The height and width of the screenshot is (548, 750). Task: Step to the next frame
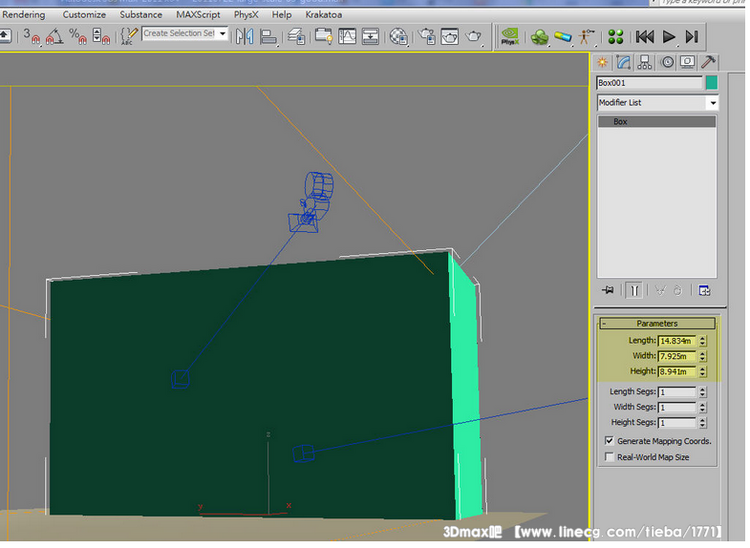tap(692, 37)
